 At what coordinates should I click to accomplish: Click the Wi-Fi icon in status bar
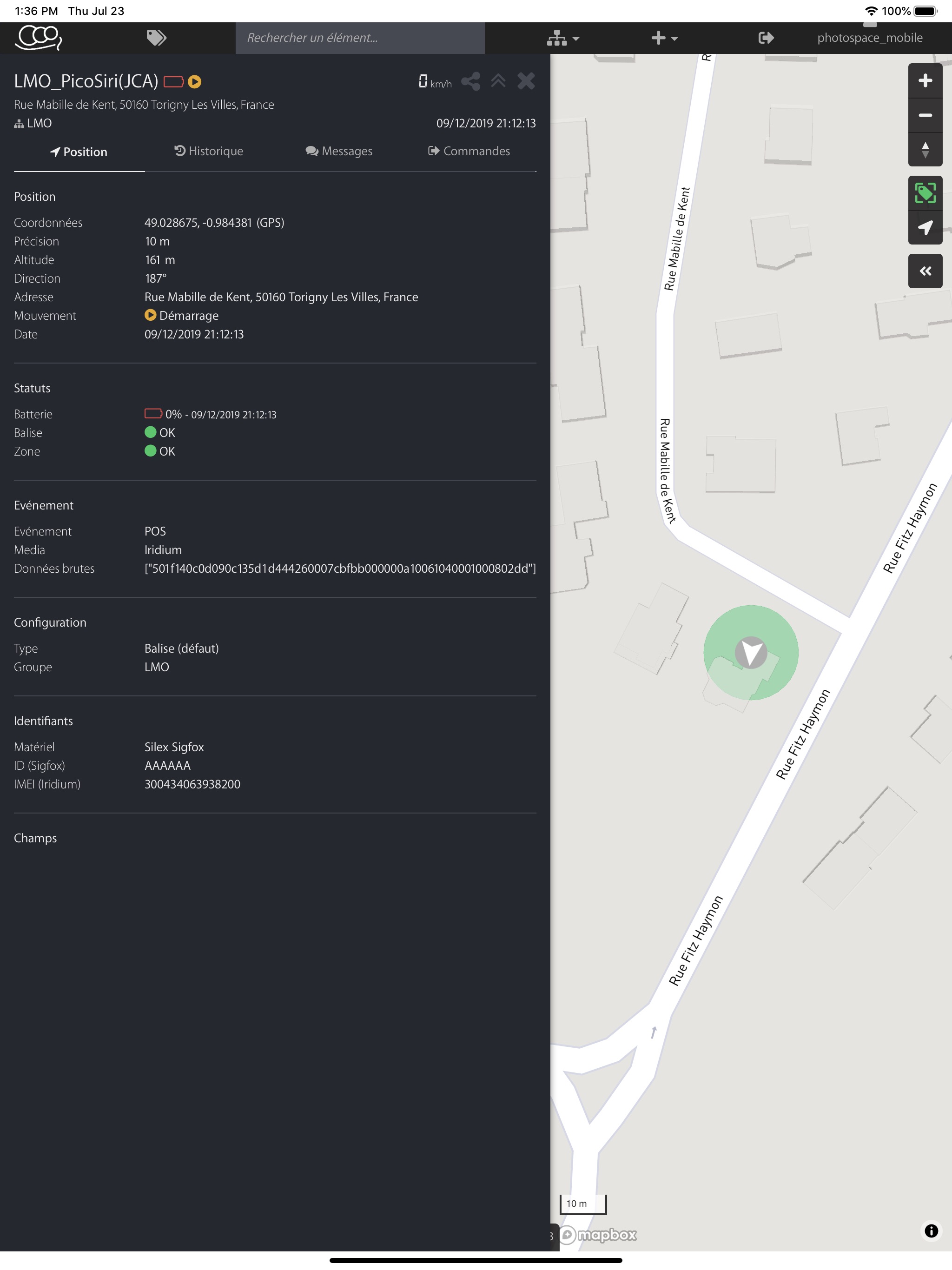pos(871,11)
